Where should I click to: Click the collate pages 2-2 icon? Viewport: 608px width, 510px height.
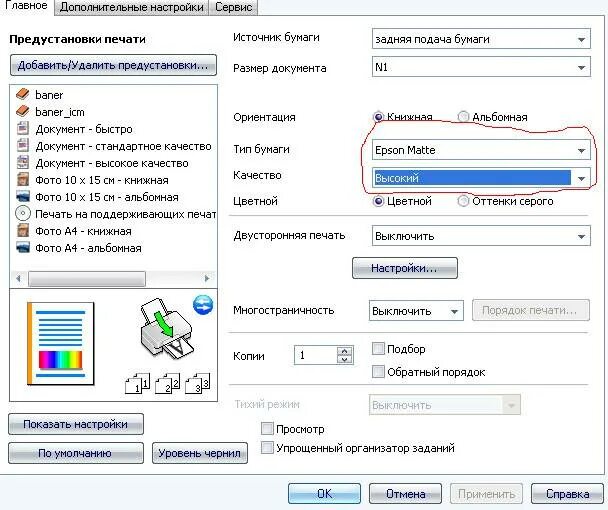(x=168, y=383)
